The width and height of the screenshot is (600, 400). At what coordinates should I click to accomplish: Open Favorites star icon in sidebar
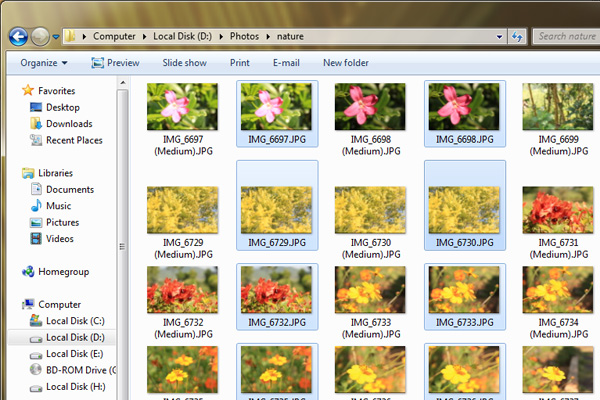[28, 90]
